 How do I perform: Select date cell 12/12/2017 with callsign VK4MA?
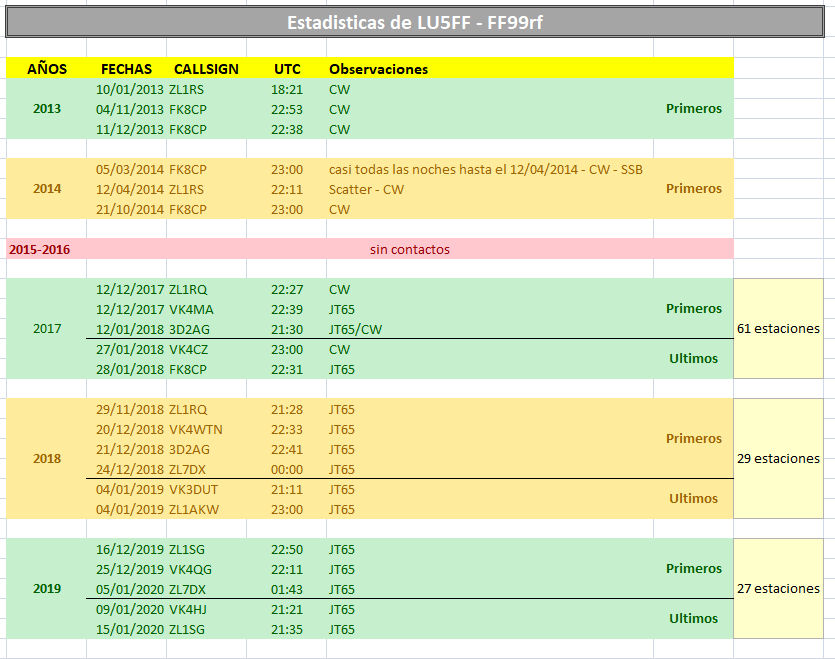tap(129, 310)
